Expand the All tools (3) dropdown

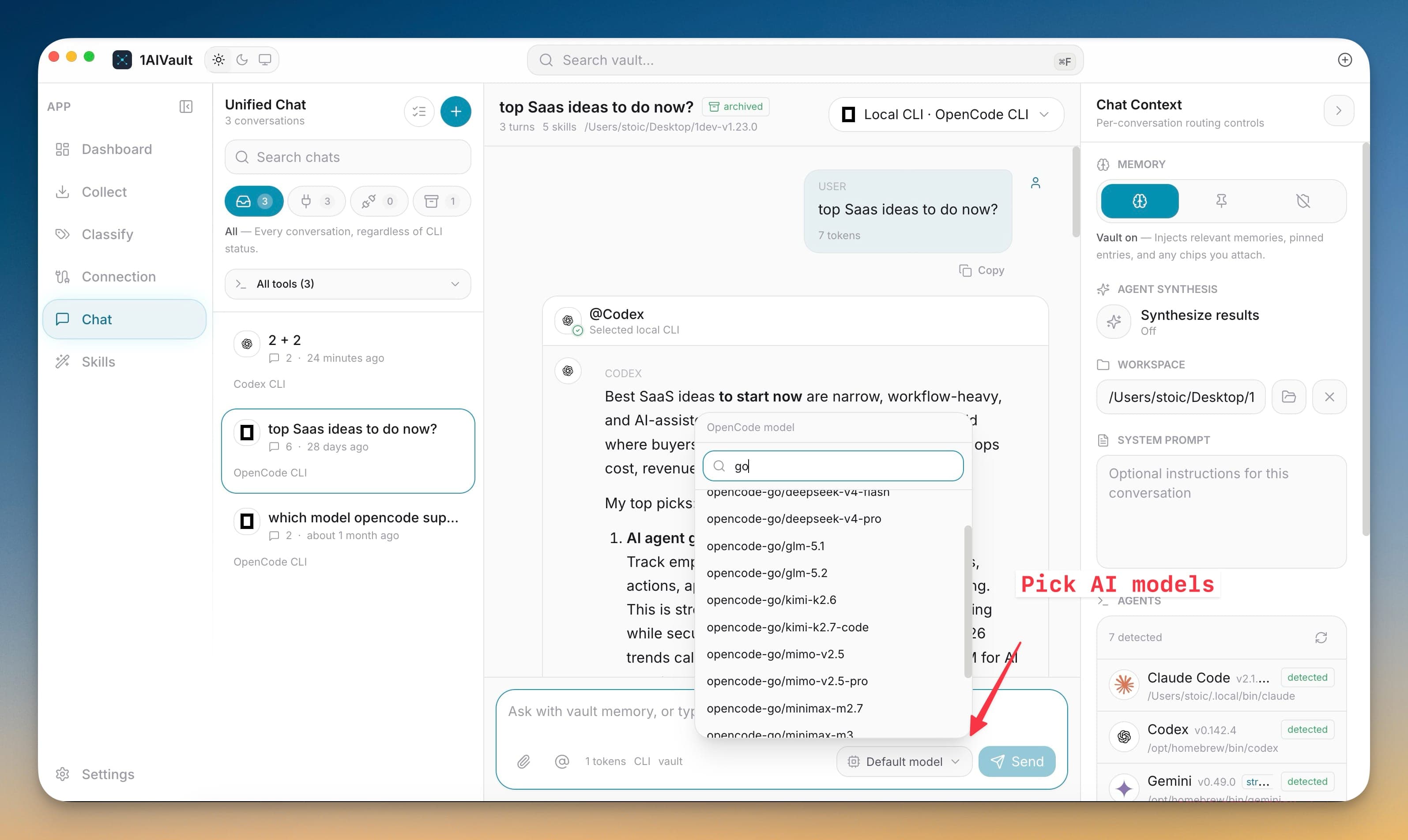348,284
